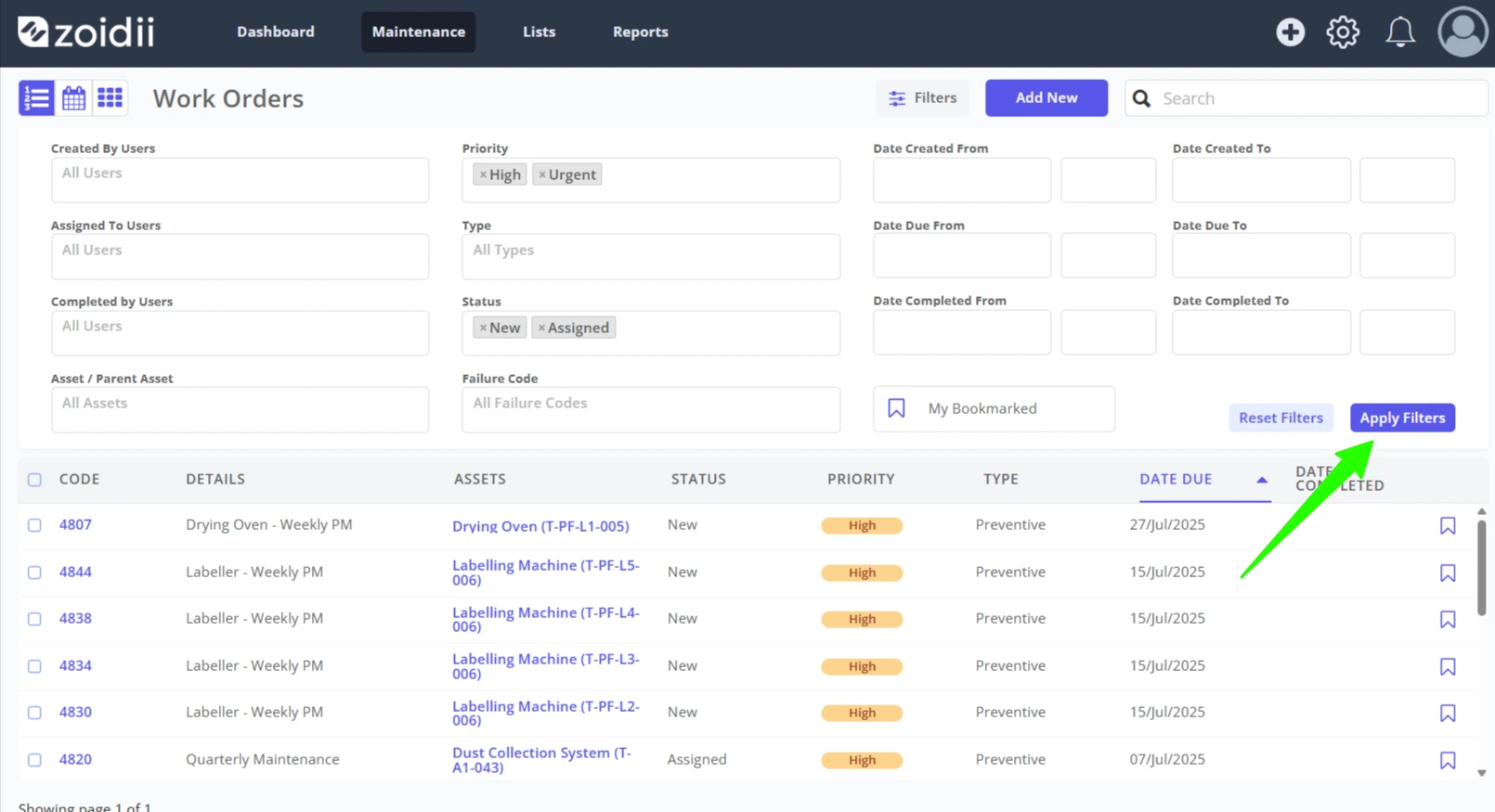
Task: Open Assigned To Users dropdown
Action: point(240,256)
